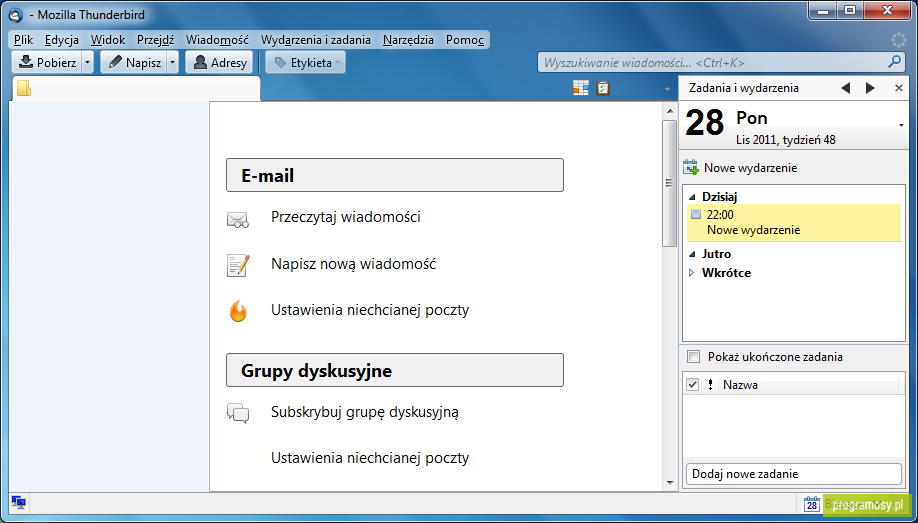The width and height of the screenshot is (918, 523).
Task: Click Nowe wydarzenie button
Action: pyautogui.click(x=740, y=168)
